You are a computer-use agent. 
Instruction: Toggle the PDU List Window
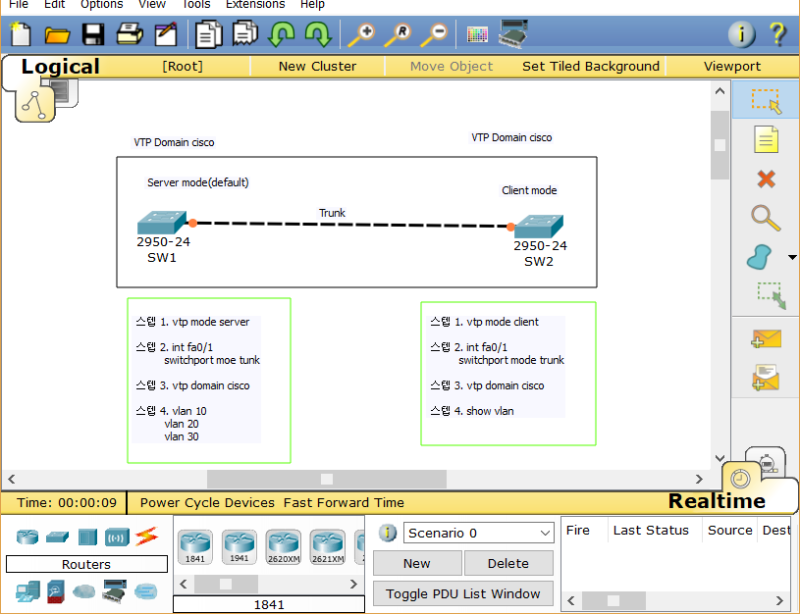point(463,594)
